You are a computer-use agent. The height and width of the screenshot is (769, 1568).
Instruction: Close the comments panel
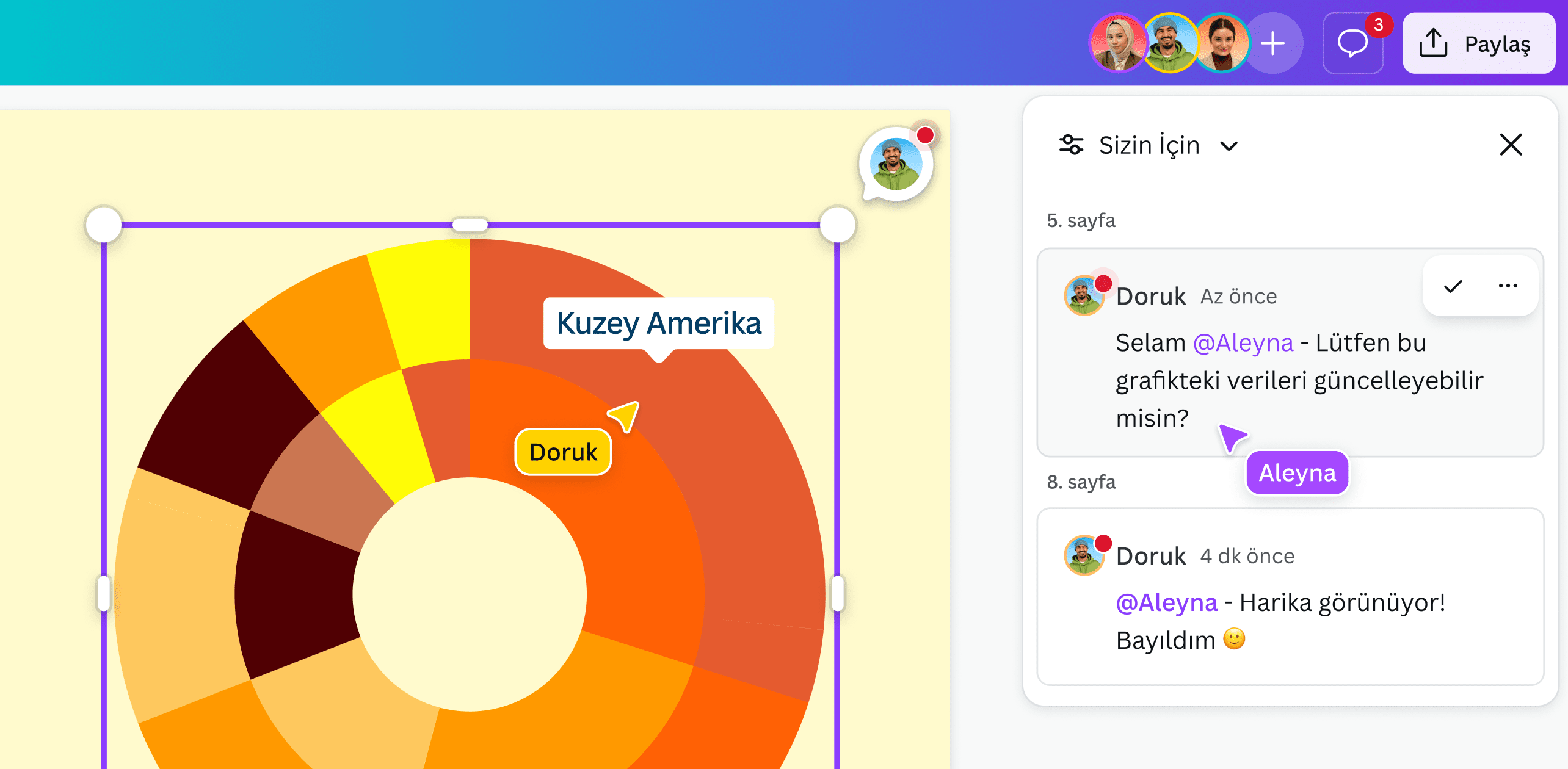click(x=1510, y=145)
